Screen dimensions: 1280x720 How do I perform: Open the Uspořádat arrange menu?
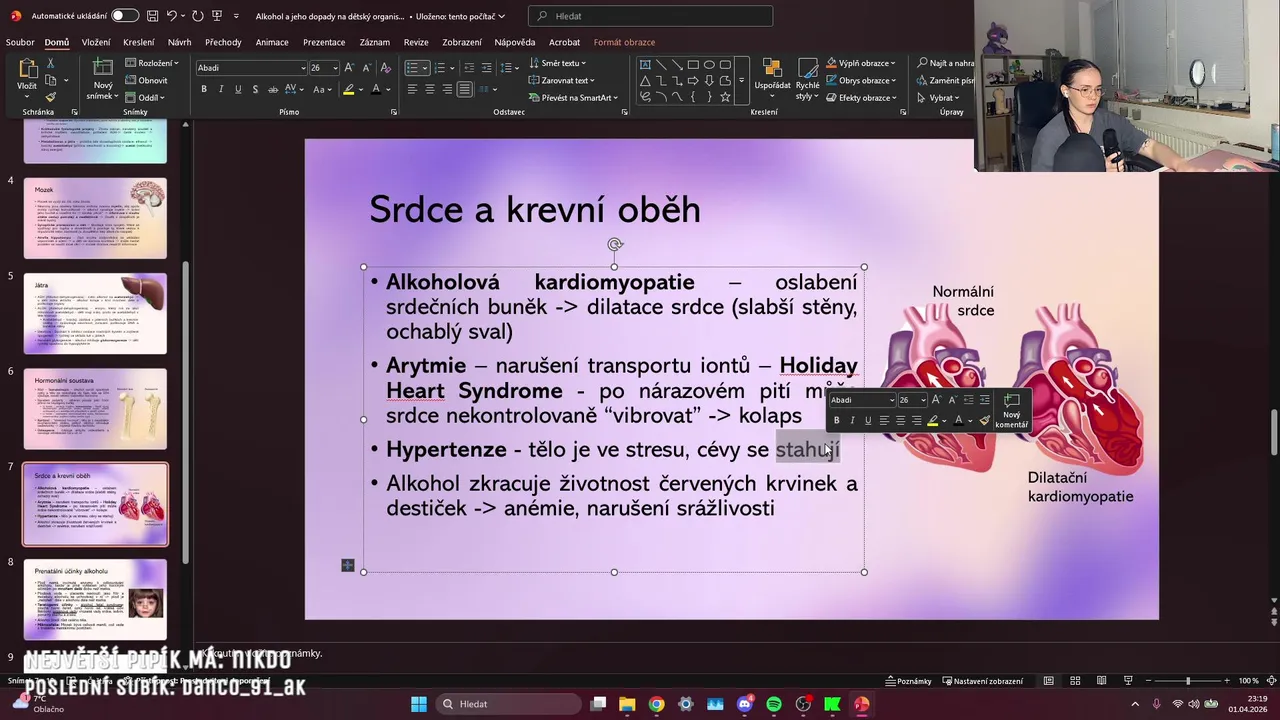(x=772, y=78)
